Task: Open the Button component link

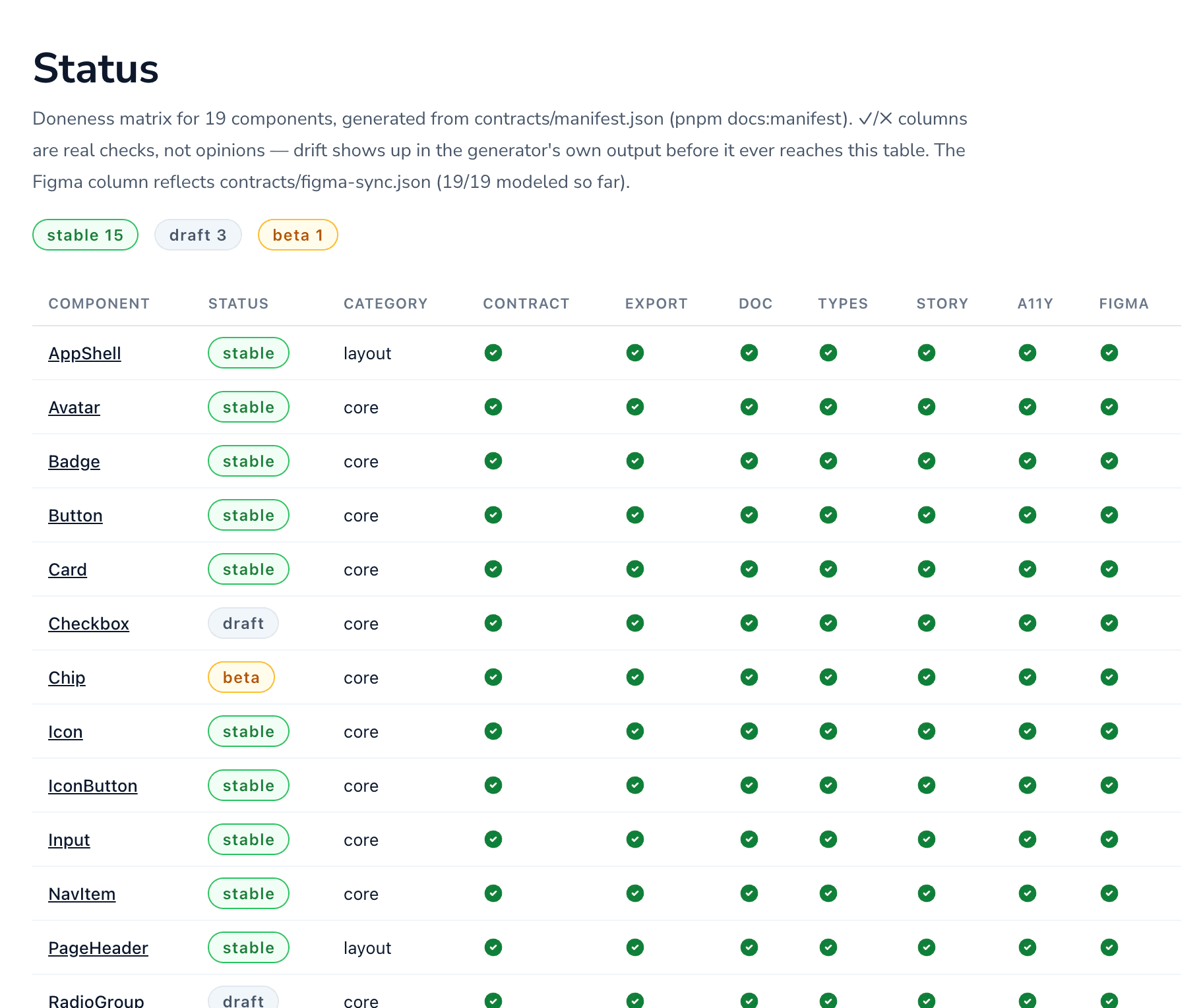Action: pyautogui.click(x=75, y=516)
